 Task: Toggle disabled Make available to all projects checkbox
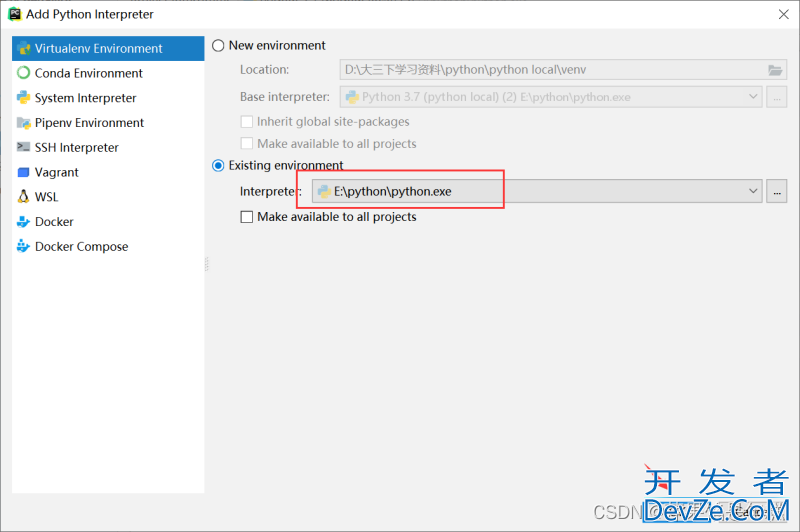(246, 143)
